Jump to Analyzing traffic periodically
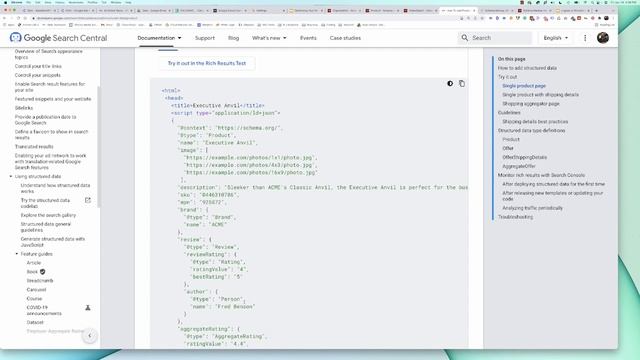This screenshot has height=360, width=640. (532, 208)
